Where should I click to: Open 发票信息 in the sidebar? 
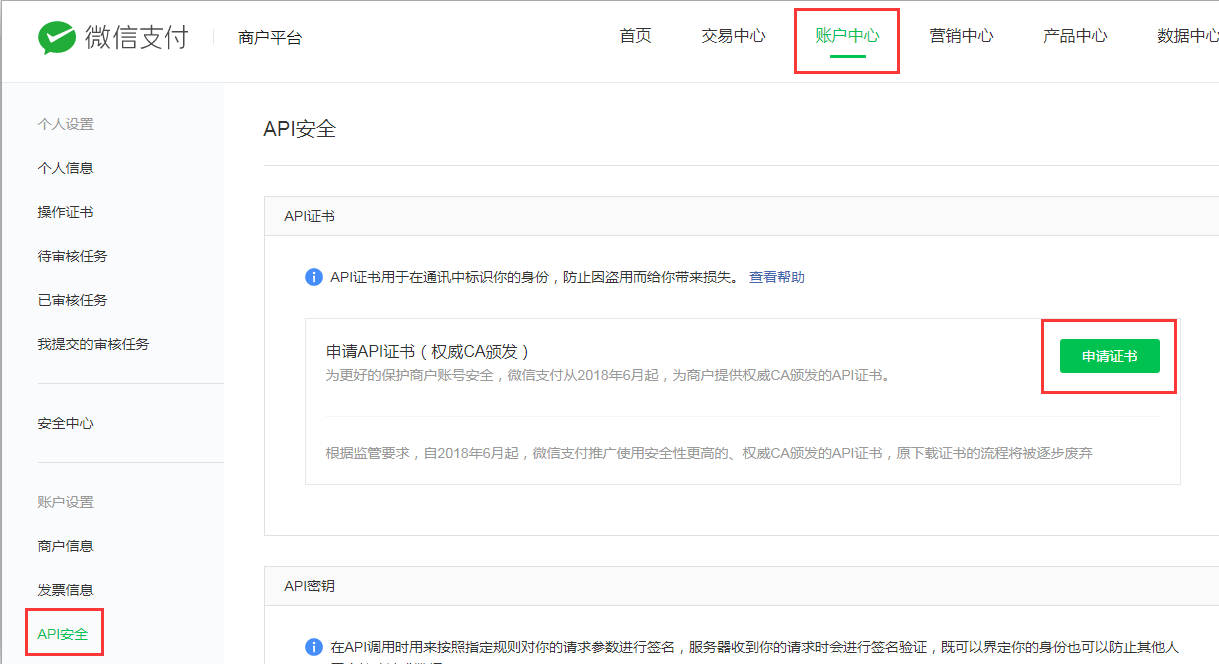coord(65,590)
